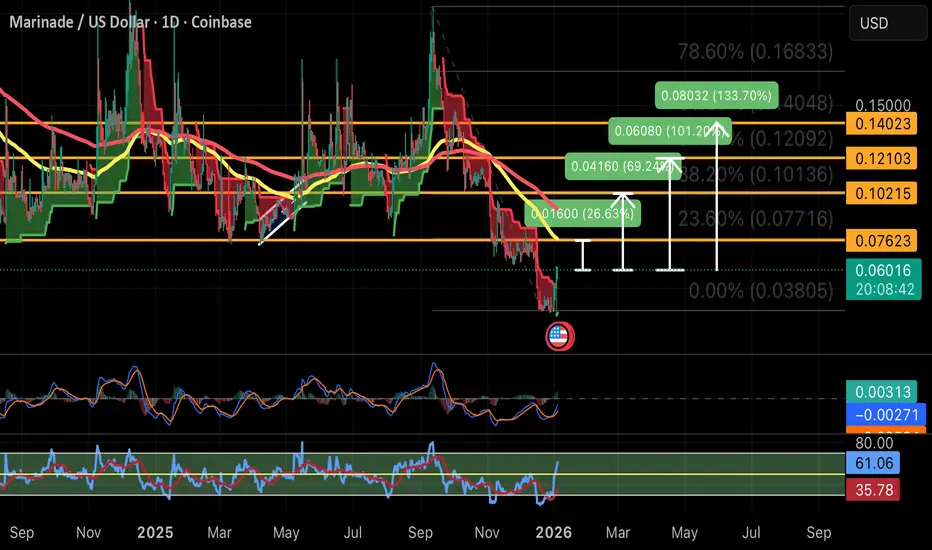The image size is (932, 550).
Task: Click the 78.60% (0.16833) Fibonacci label
Action: pos(755,52)
